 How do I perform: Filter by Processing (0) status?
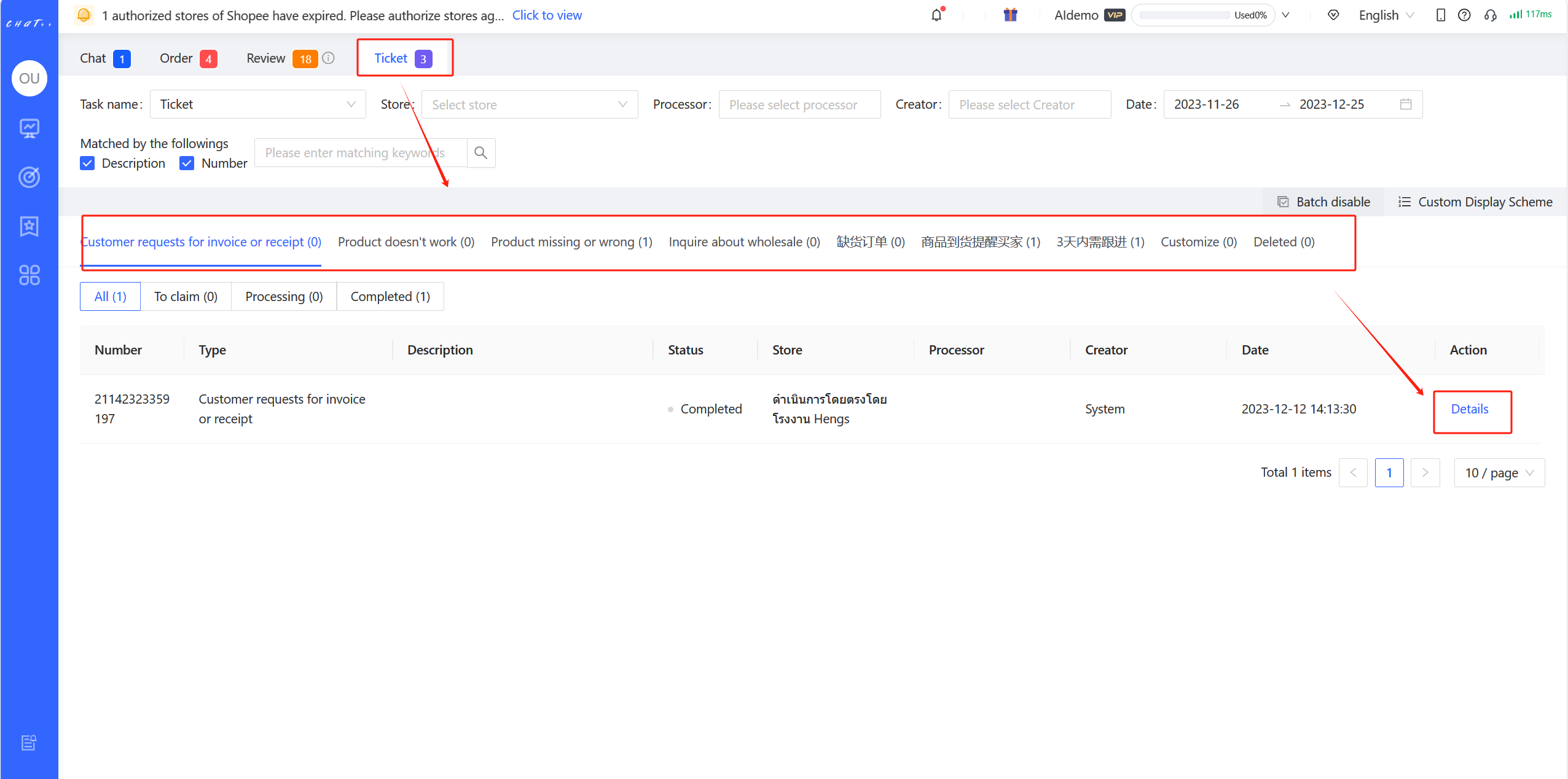(284, 297)
